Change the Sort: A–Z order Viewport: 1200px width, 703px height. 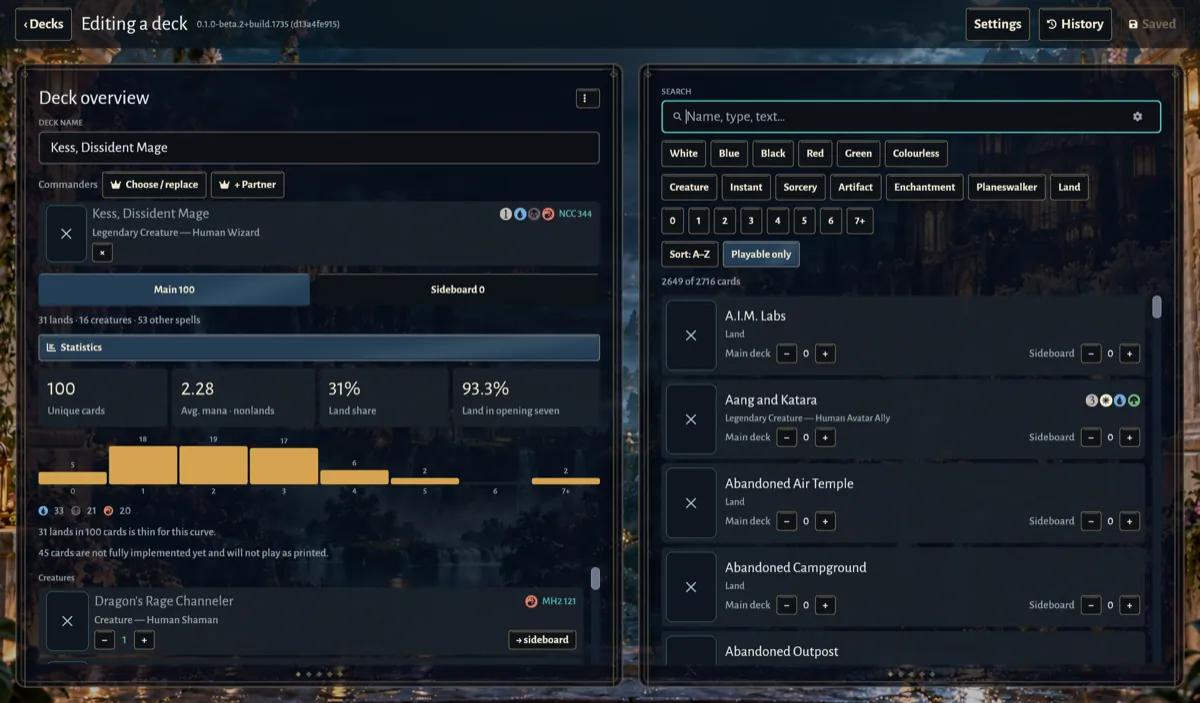[x=690, y=254]
